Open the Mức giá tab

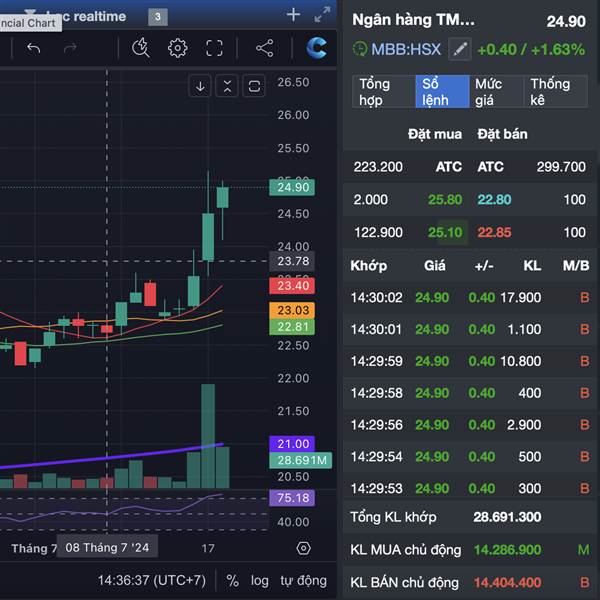click(496, 92)
